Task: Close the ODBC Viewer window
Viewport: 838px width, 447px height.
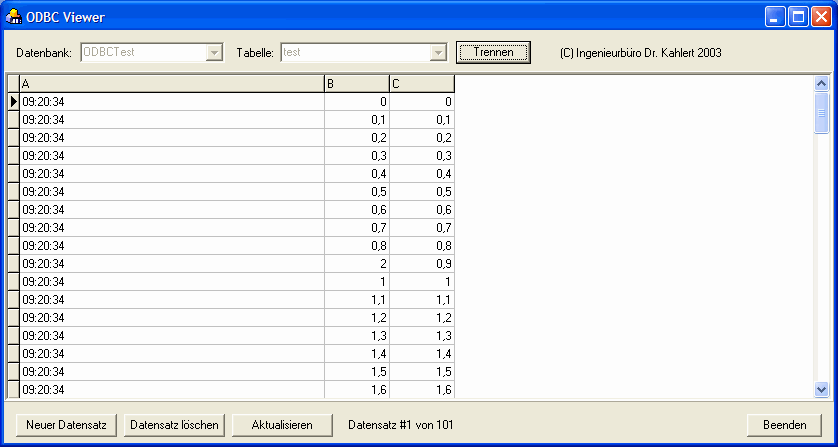Action: coord(821,17)
